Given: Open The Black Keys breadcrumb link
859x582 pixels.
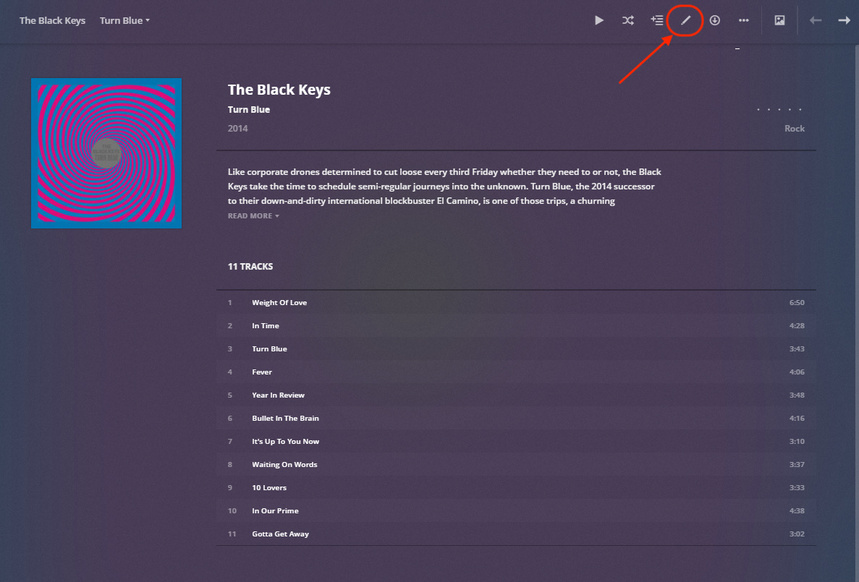Looking at the screenshot, I should [52, 20].
